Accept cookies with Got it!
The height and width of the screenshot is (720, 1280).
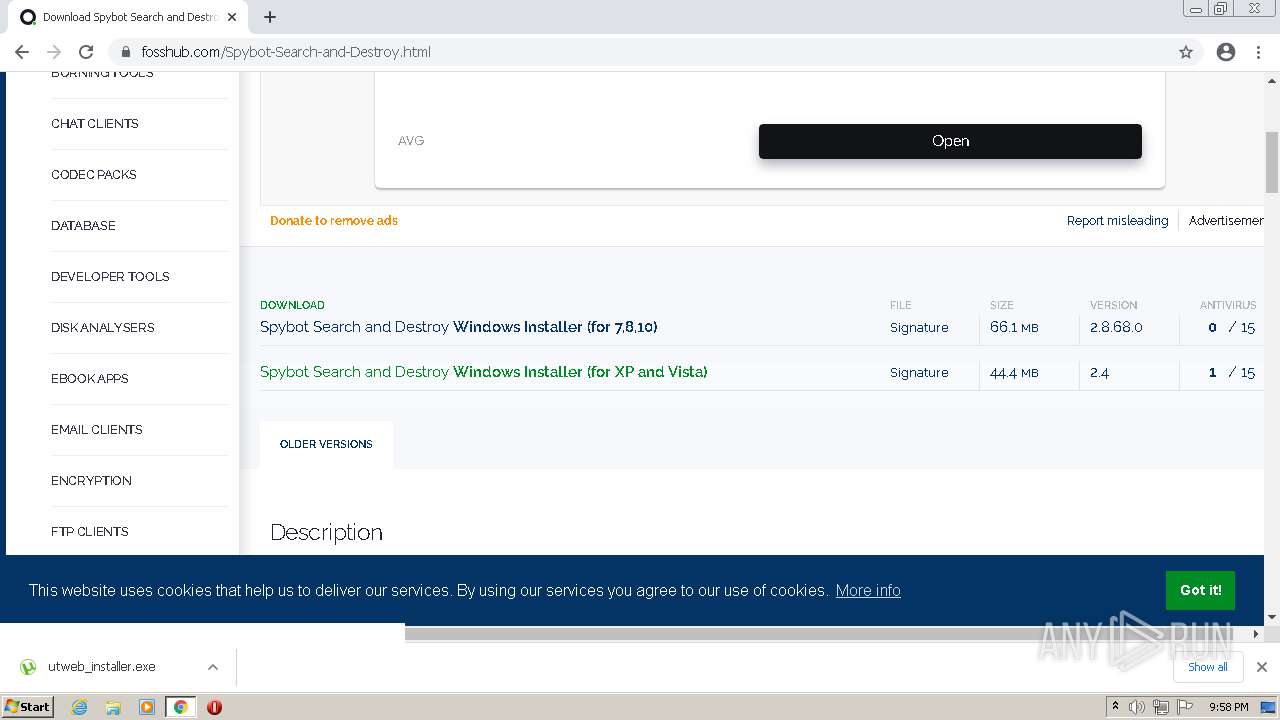1201,590
